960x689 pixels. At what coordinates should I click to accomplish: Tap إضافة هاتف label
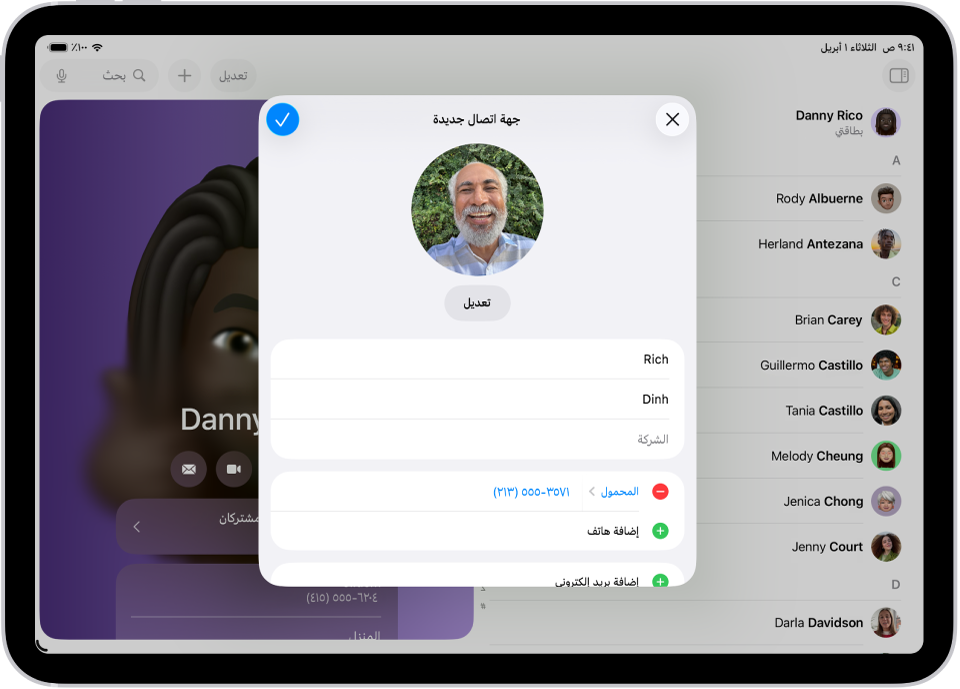click(613, 531)
